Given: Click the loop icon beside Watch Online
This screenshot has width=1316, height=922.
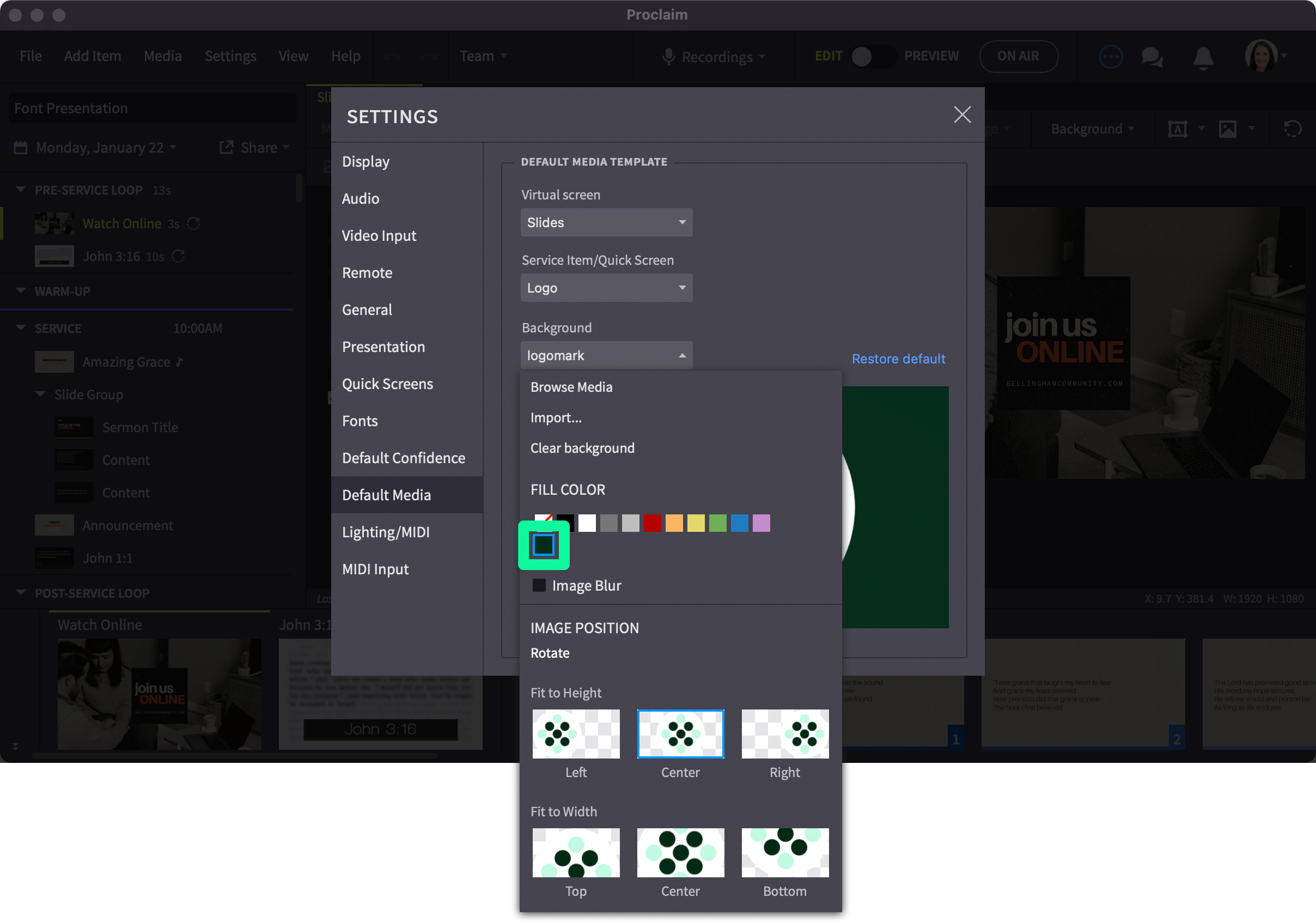Looking at the screenshot, I should [193, 223].
